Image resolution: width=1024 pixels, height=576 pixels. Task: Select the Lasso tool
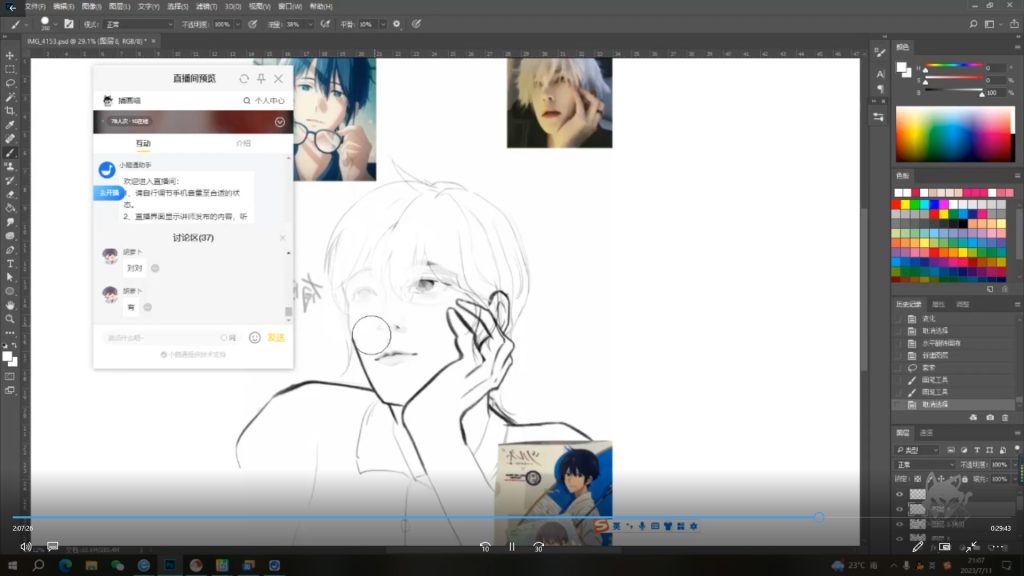click(x=10, y=83)
